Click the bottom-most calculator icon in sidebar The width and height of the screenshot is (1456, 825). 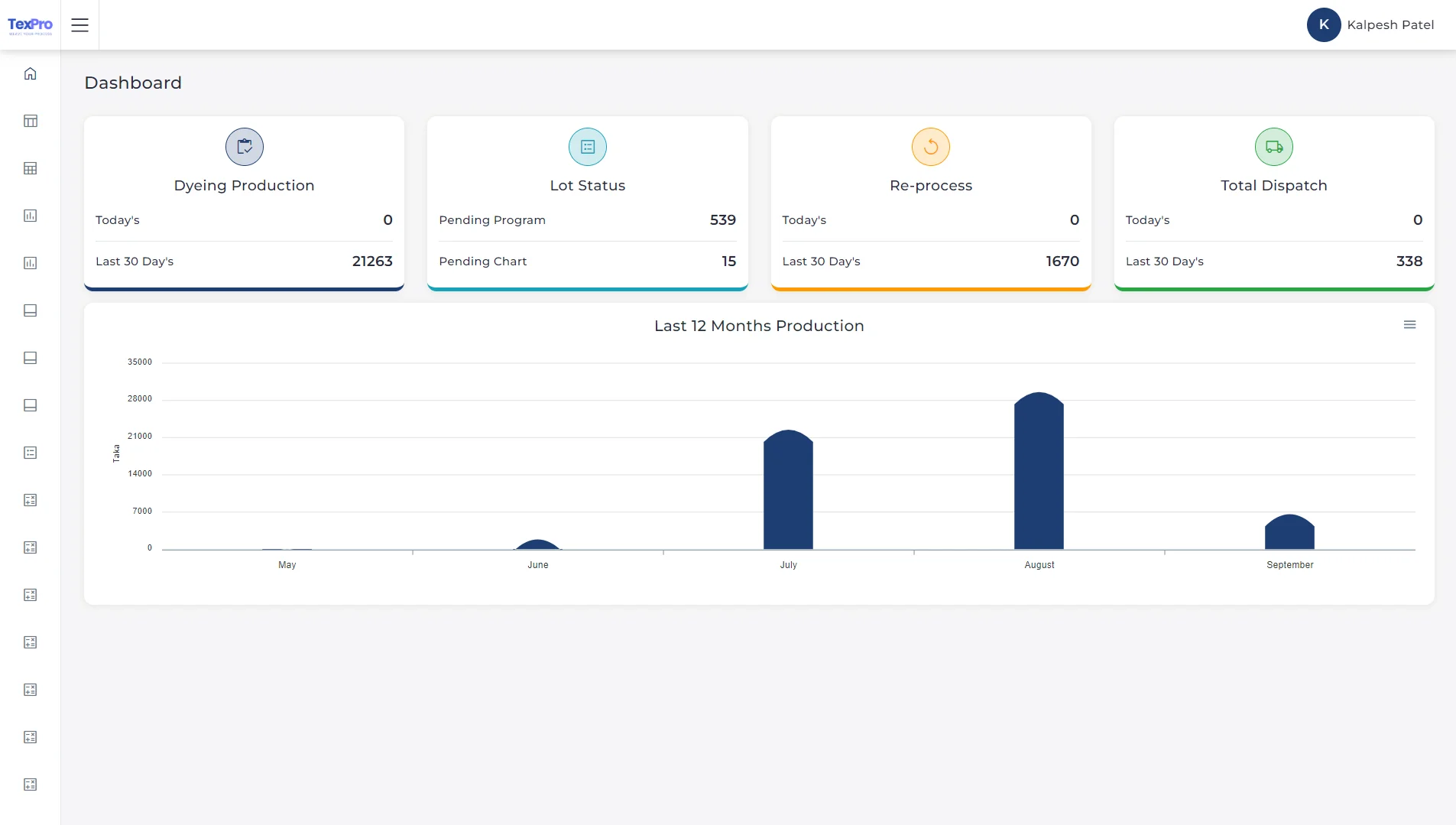click(30, 784)
